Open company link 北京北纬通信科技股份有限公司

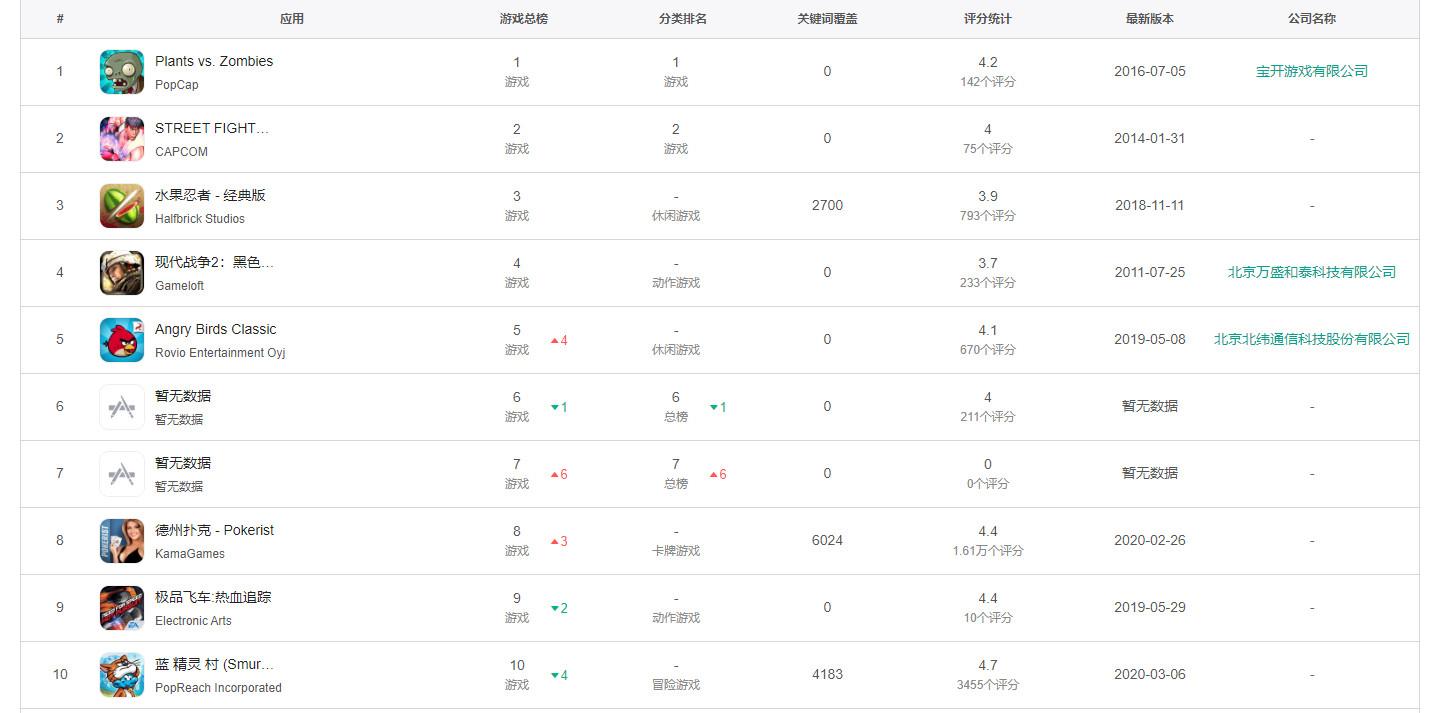coord(1312,339)
